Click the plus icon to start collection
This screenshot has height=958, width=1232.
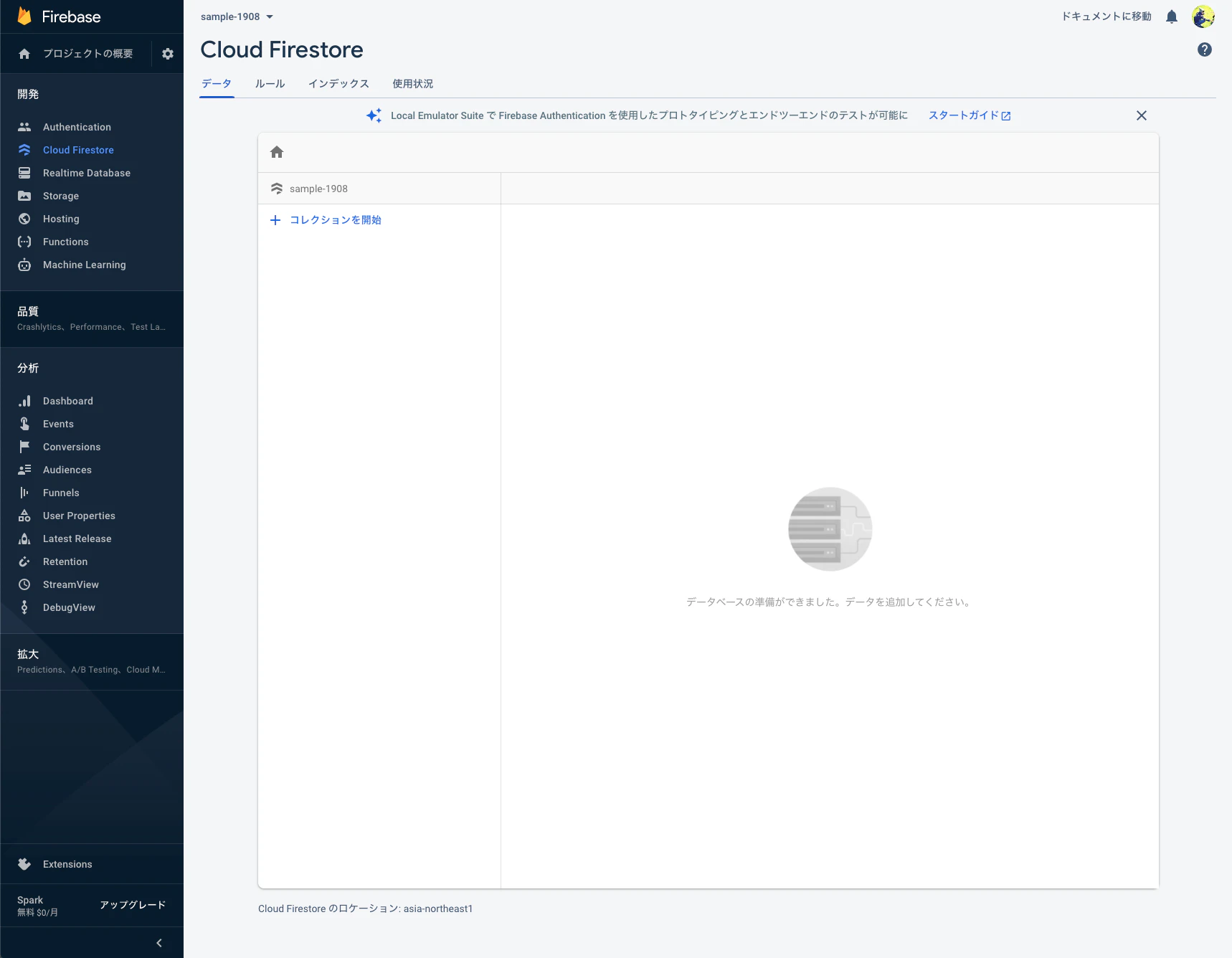(x=275, y=220)
